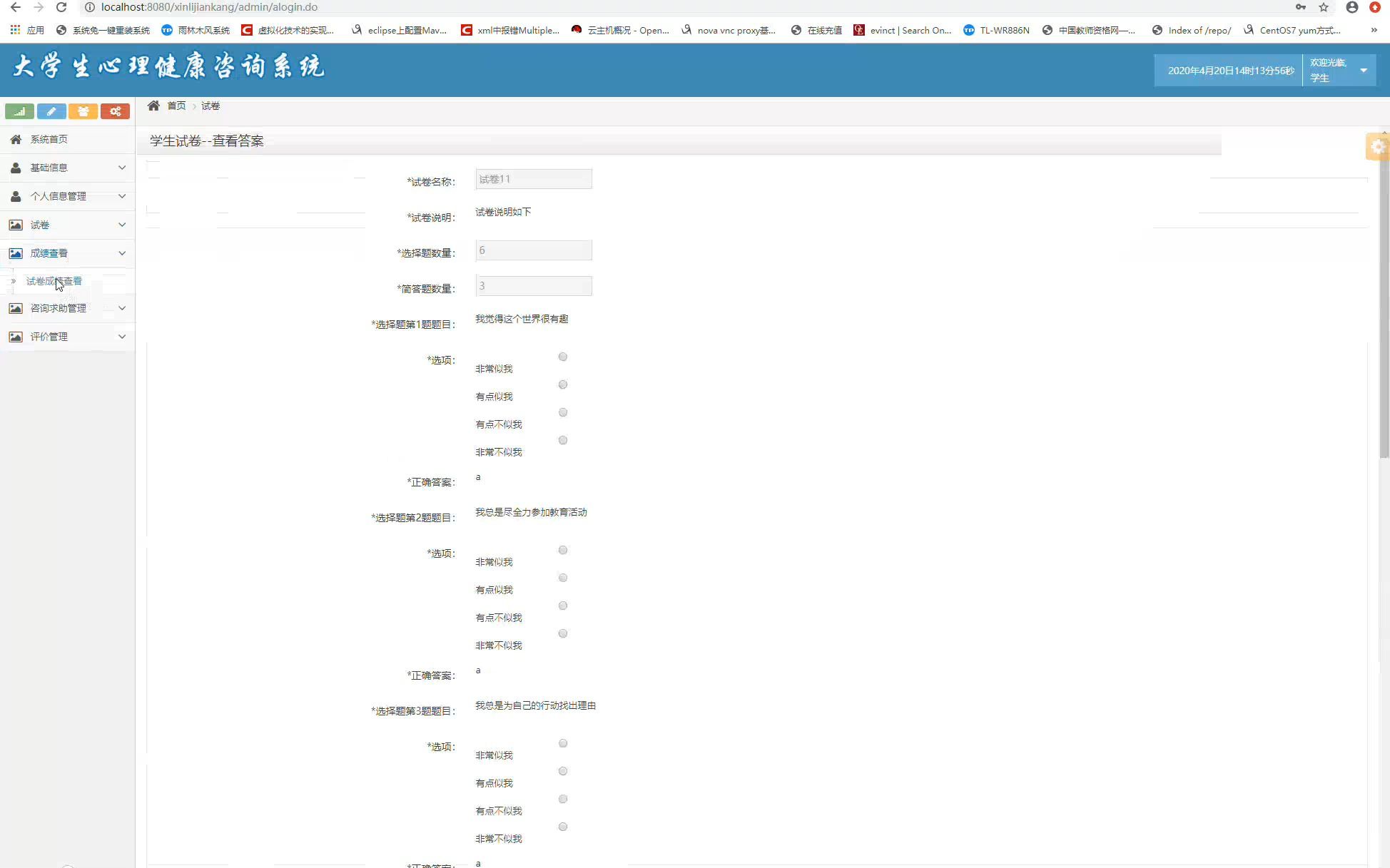The image size is (1390, 868).
Task: Click browser back arrow
Action: 15,7
